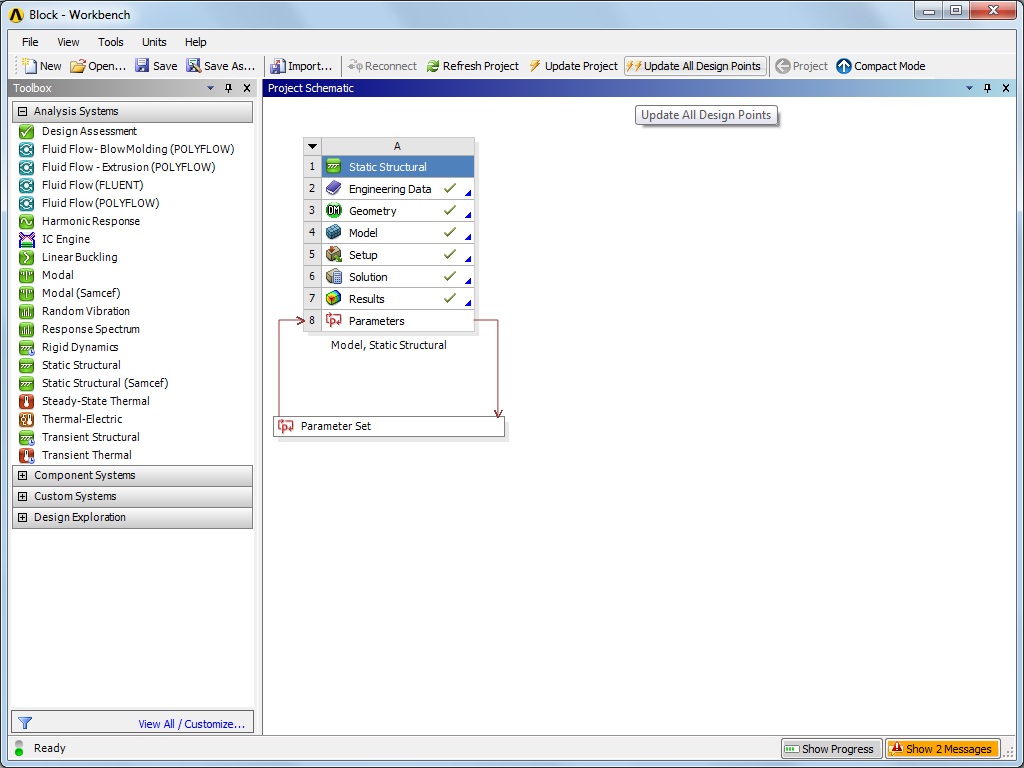Open the system A dropdown arrow
The width and height of the screenshot is (1024, 768).
click(312, 146)
